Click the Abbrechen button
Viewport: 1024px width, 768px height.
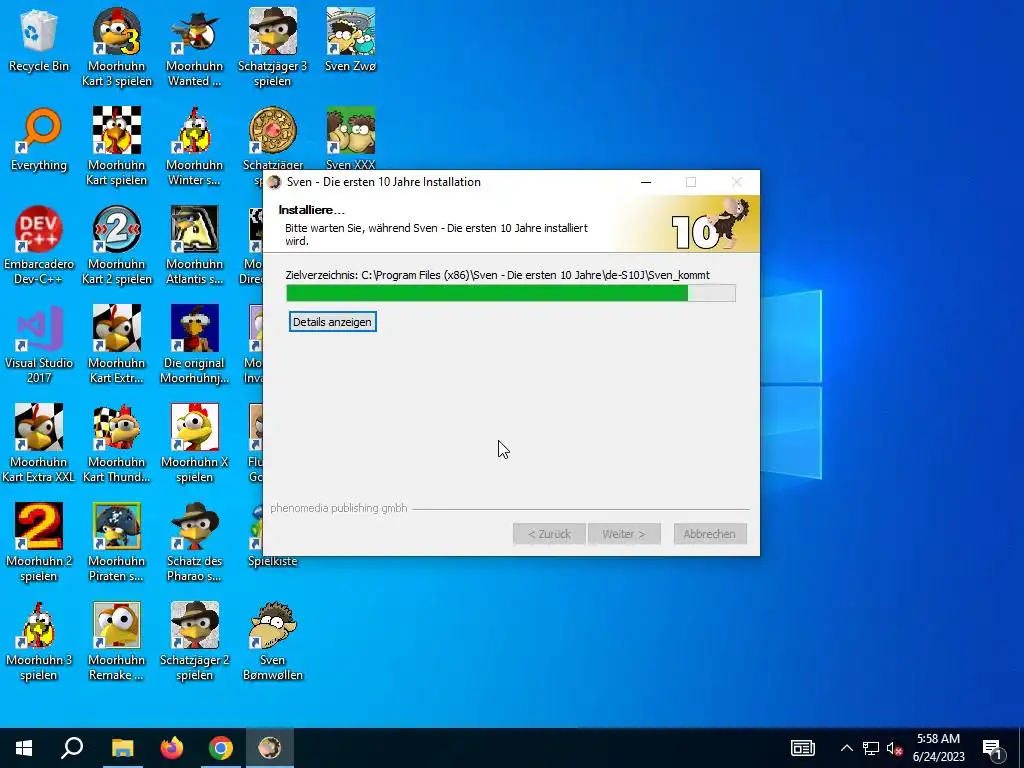pos(709,534)
